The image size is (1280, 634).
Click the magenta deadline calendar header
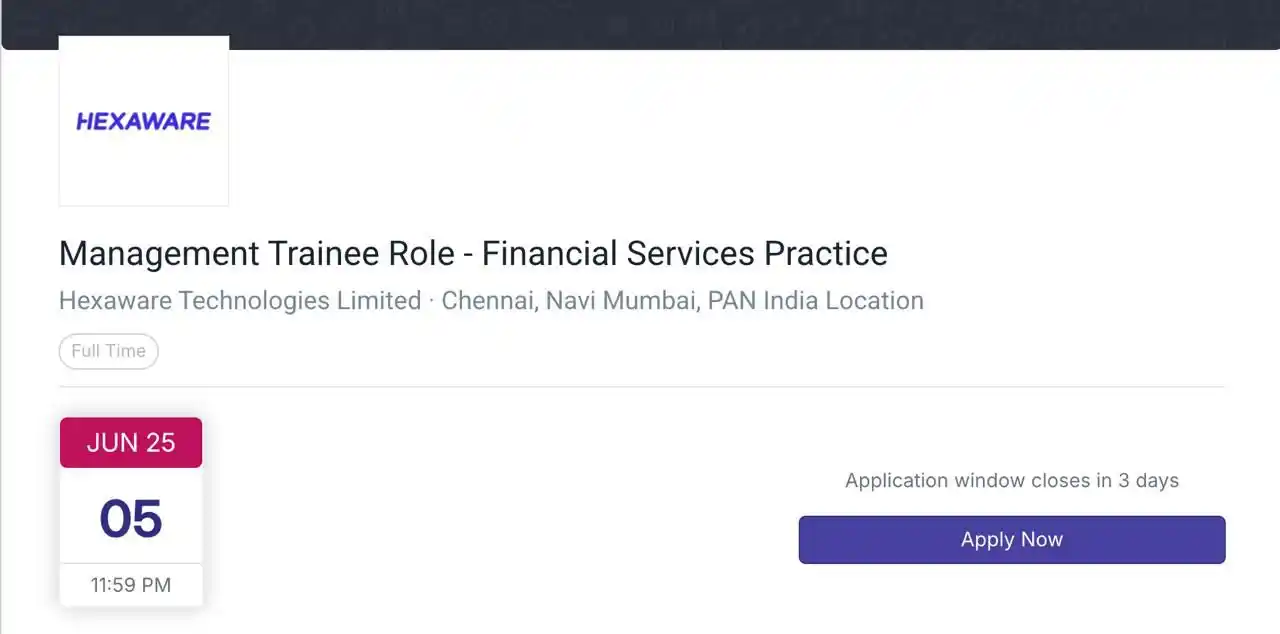[131, 443]
